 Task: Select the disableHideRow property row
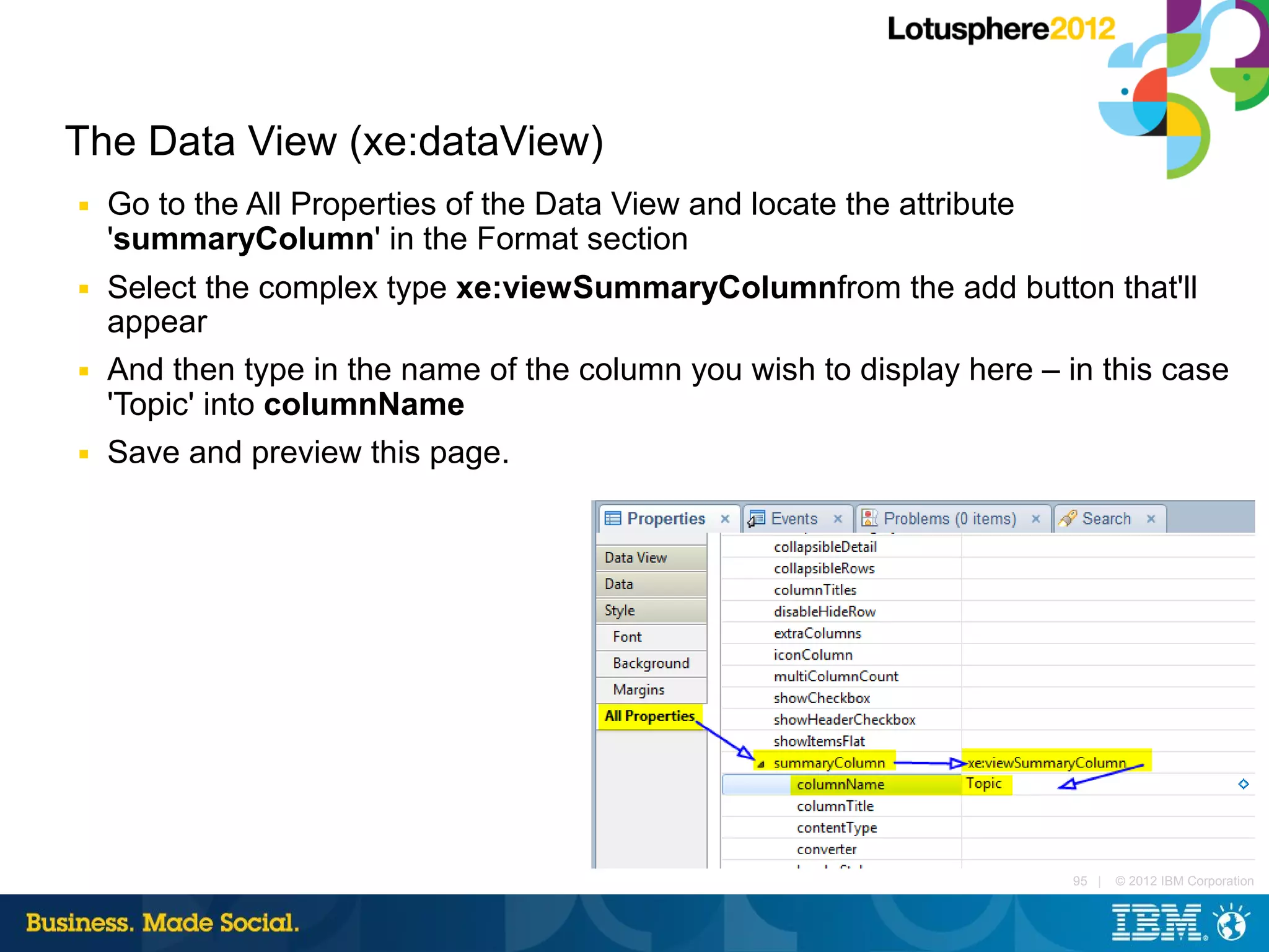pos(988,612)
